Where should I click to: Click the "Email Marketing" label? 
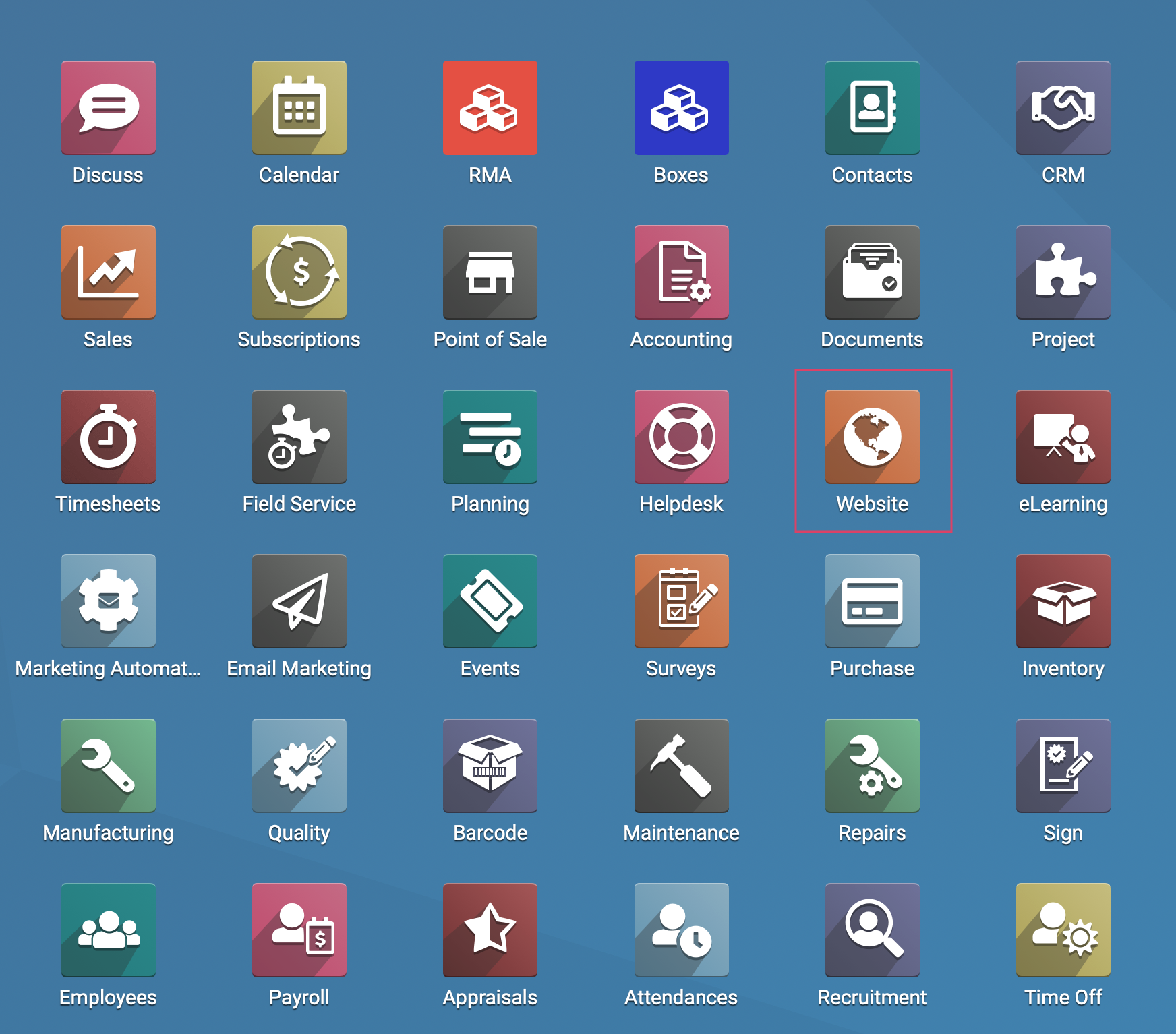[x=299, y=669]
